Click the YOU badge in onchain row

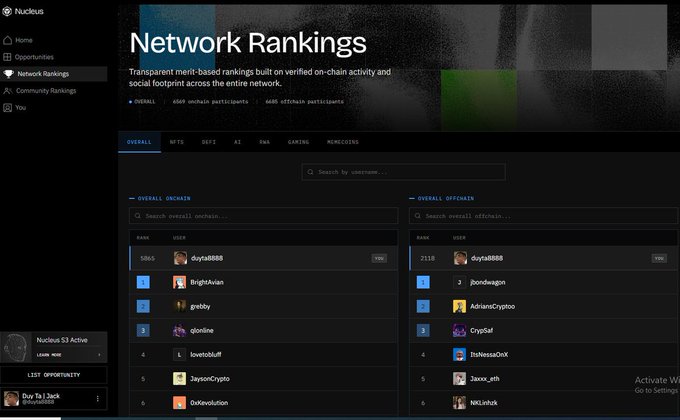[x=379, y=258]
